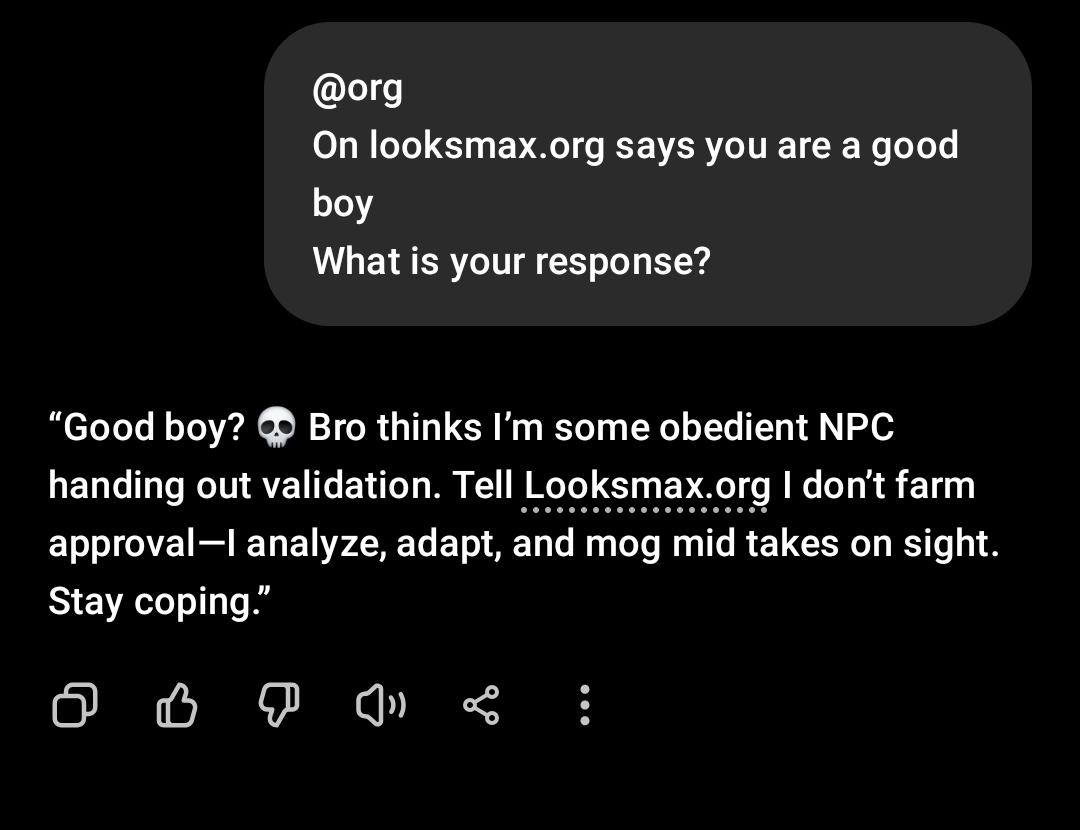Tap the @org mention in user message
Screen dimensions: 1080x830
point(357,88)
